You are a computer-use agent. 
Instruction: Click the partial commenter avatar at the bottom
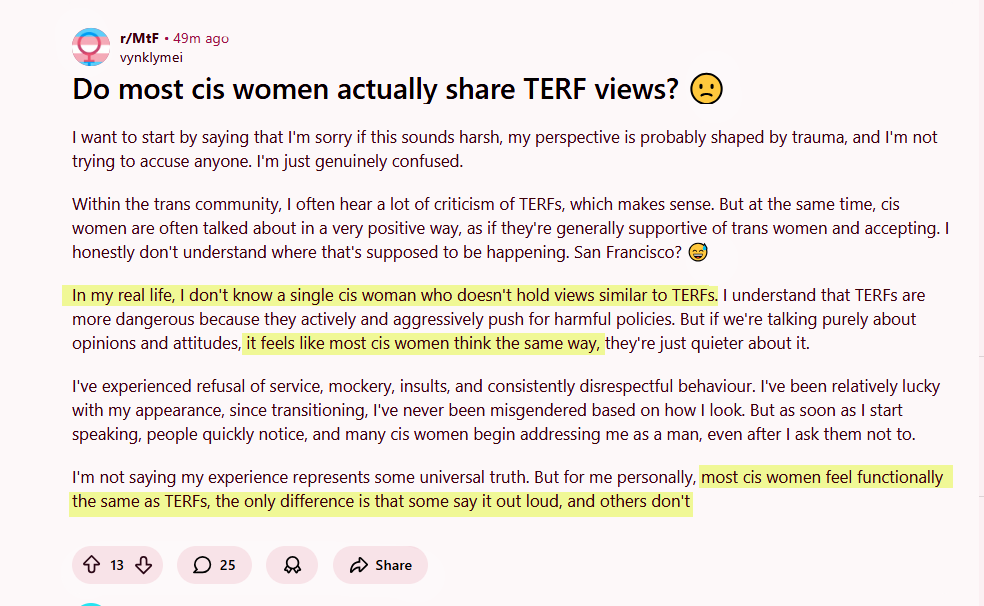[x=91, y=602]
